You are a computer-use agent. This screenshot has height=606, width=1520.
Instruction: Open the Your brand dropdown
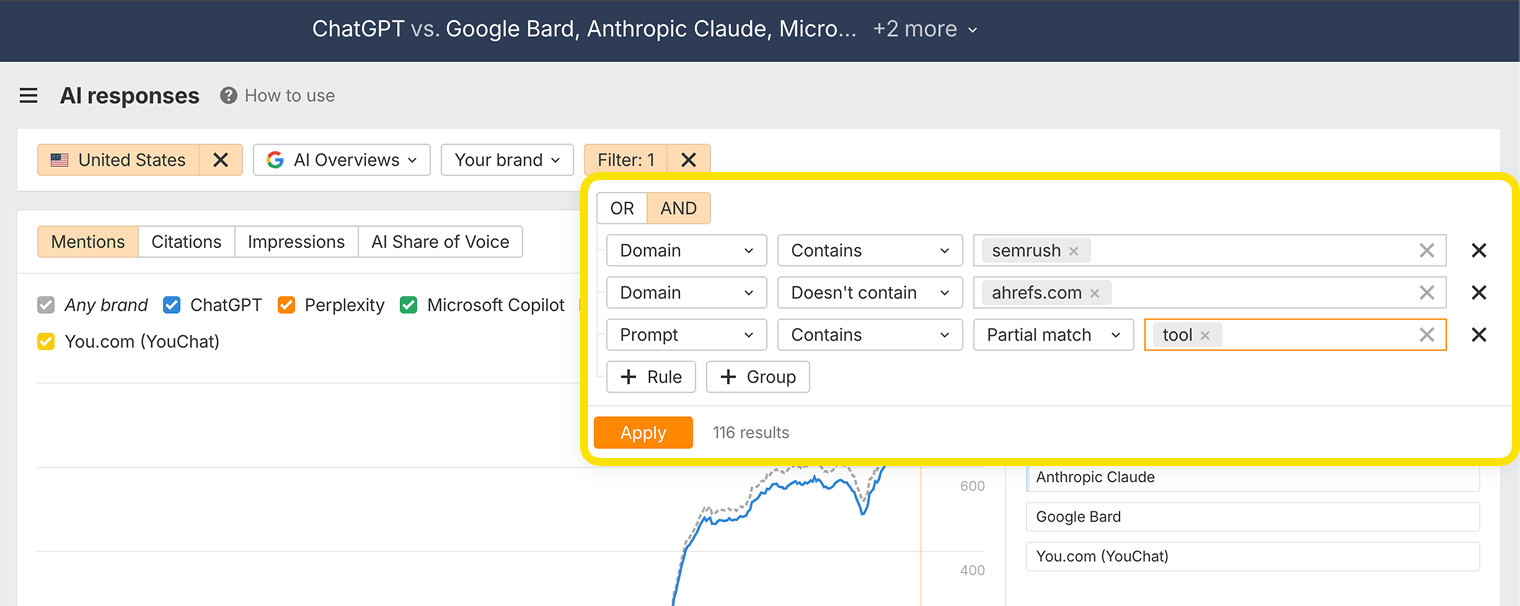[x=507, y=159]
